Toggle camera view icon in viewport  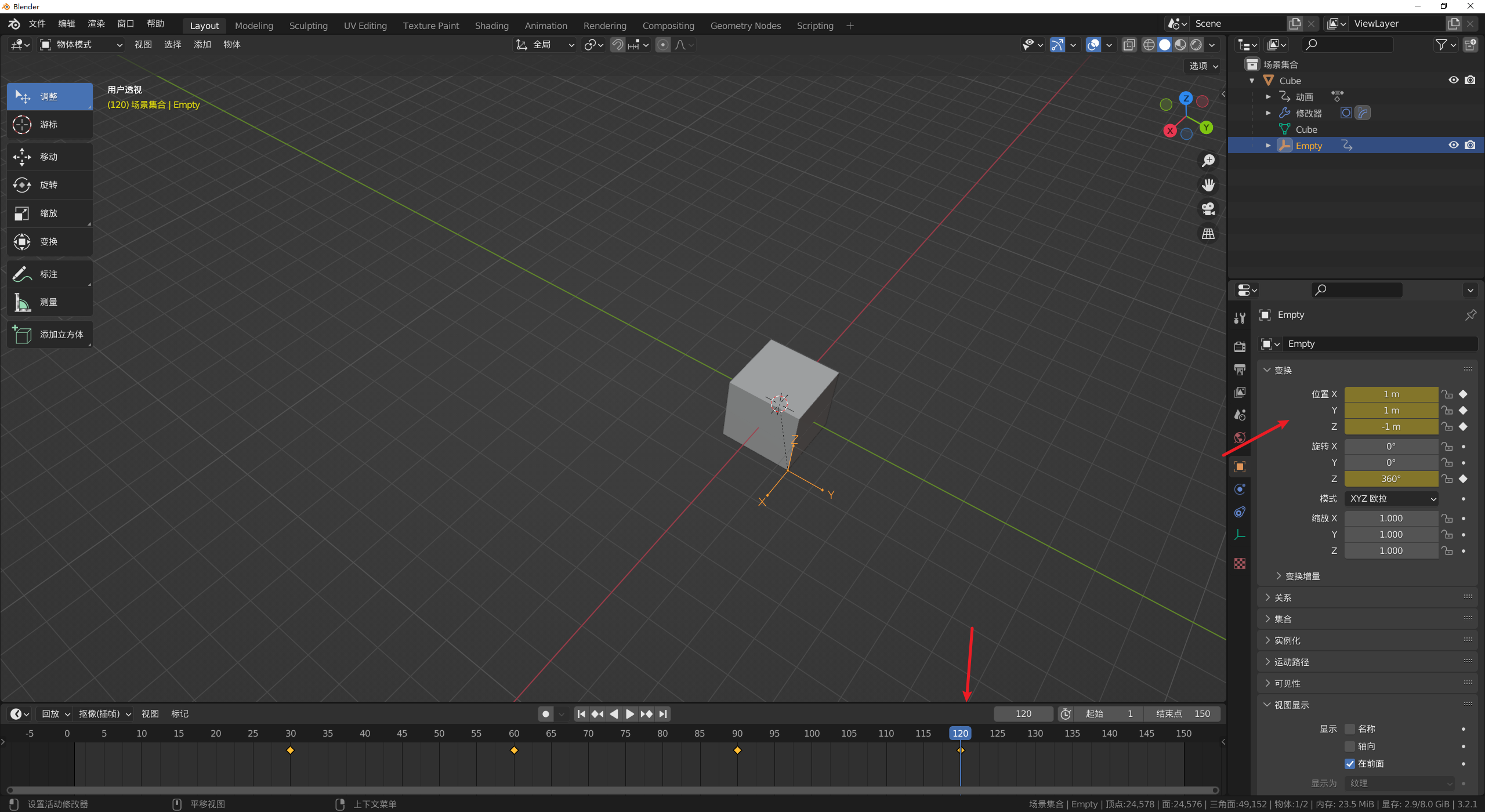coord(1208,209)
